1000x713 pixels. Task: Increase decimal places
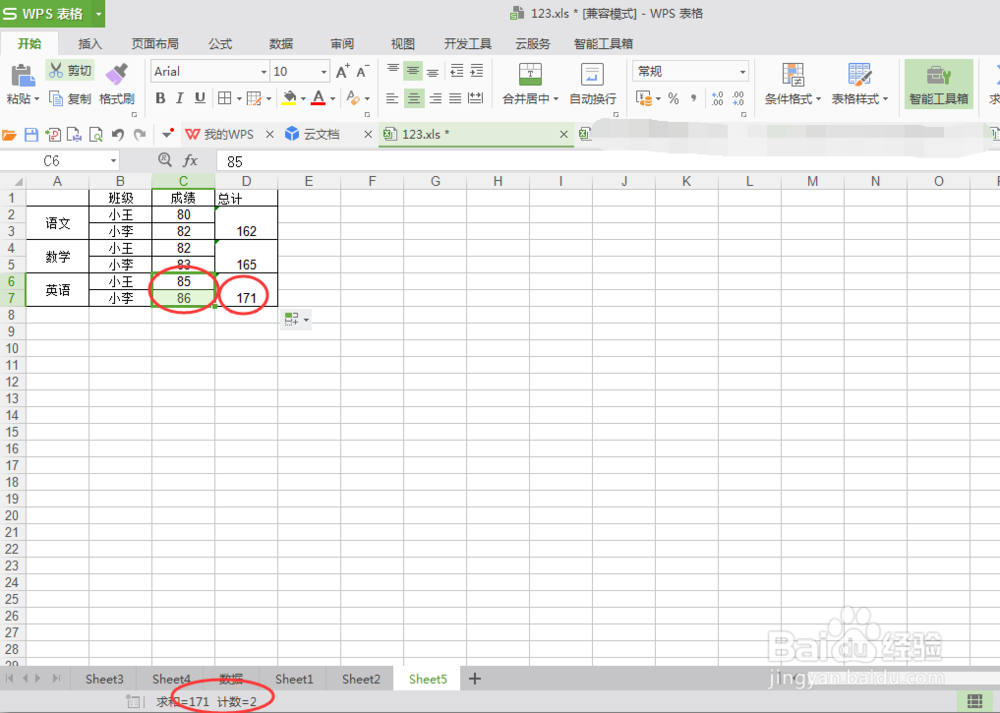717,98
